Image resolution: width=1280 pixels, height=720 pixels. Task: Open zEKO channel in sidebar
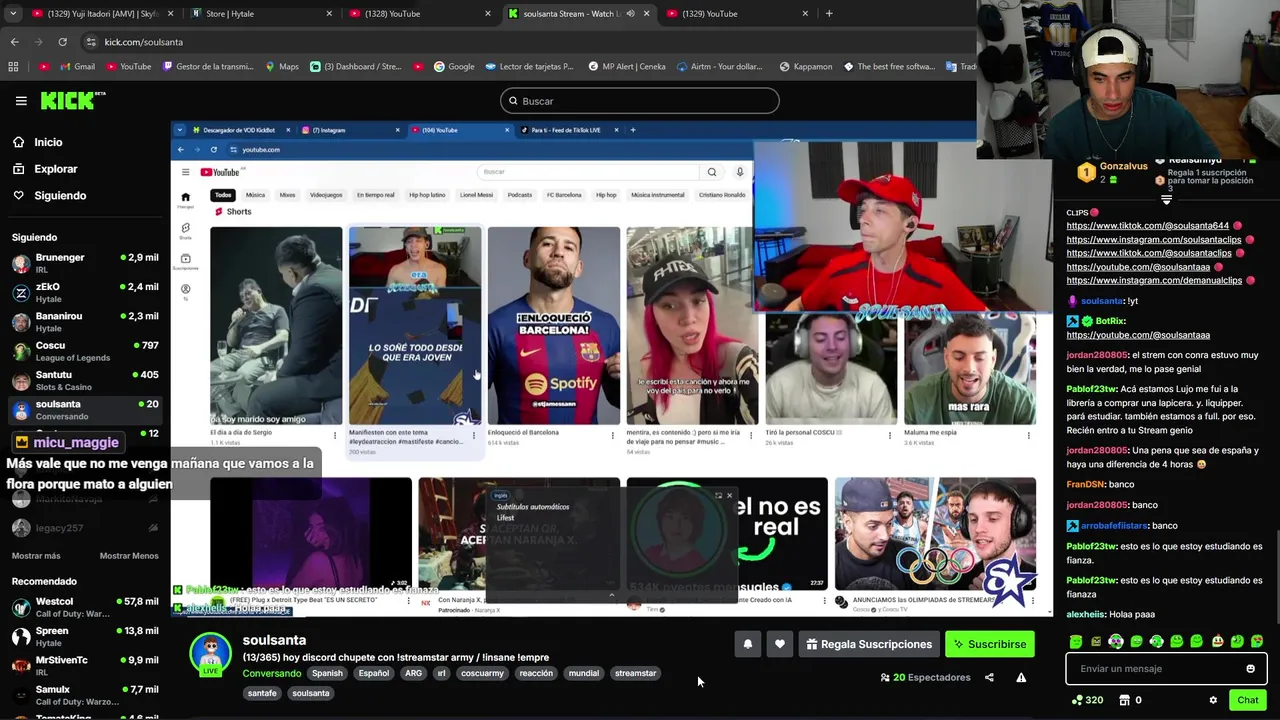pos(85,293)
